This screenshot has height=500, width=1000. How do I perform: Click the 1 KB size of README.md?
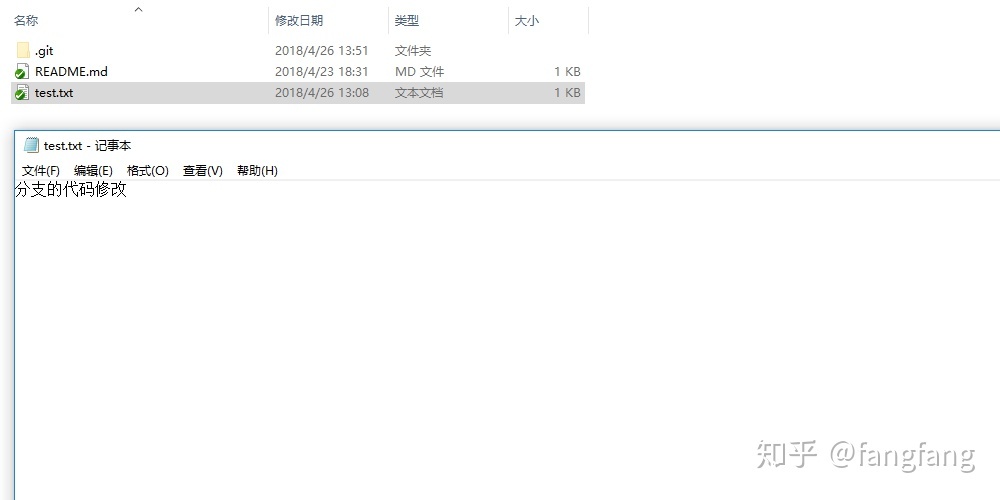(567, 71)
